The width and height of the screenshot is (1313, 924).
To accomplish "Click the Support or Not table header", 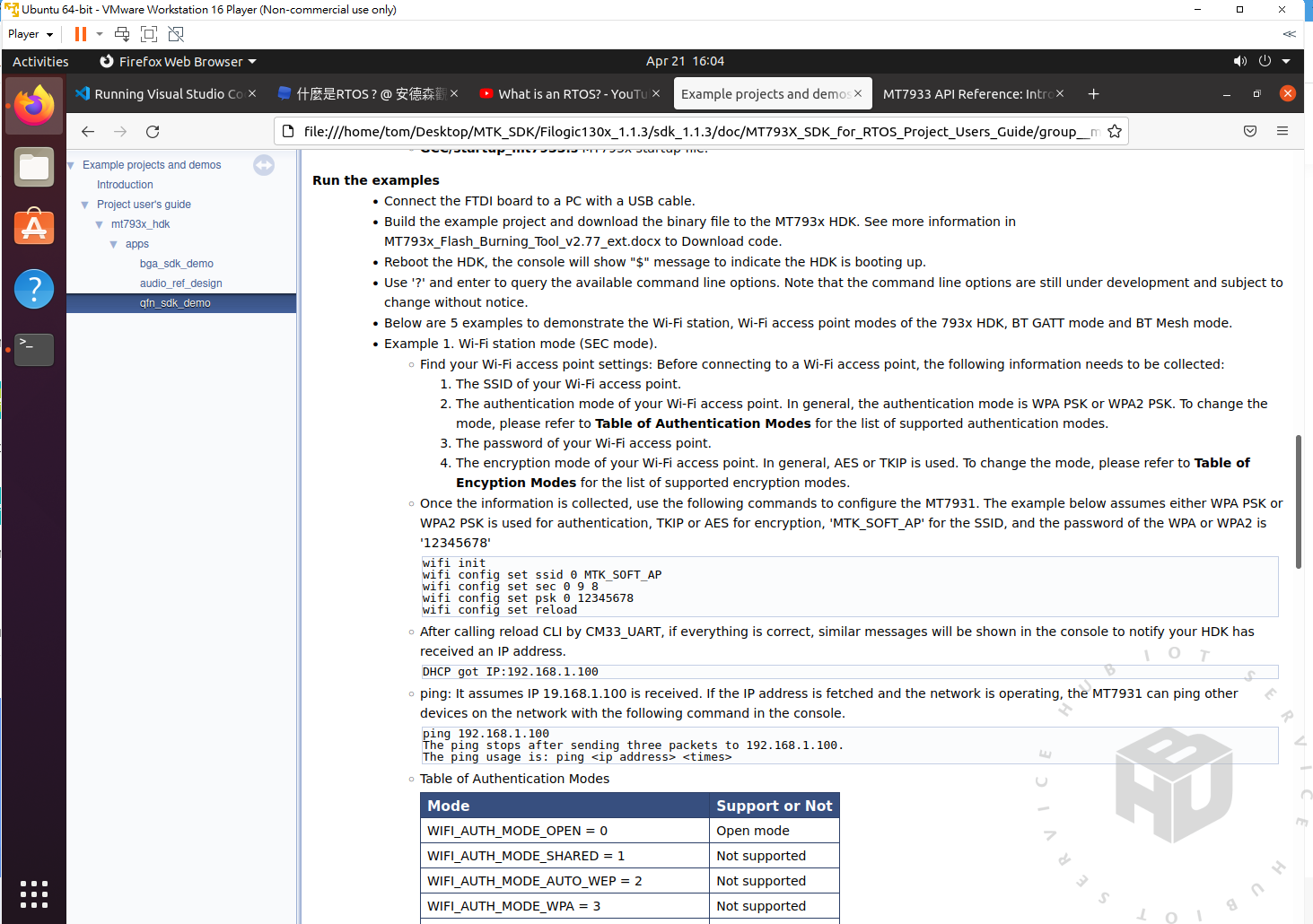I will pyautogui.click(x=775, y=806).
